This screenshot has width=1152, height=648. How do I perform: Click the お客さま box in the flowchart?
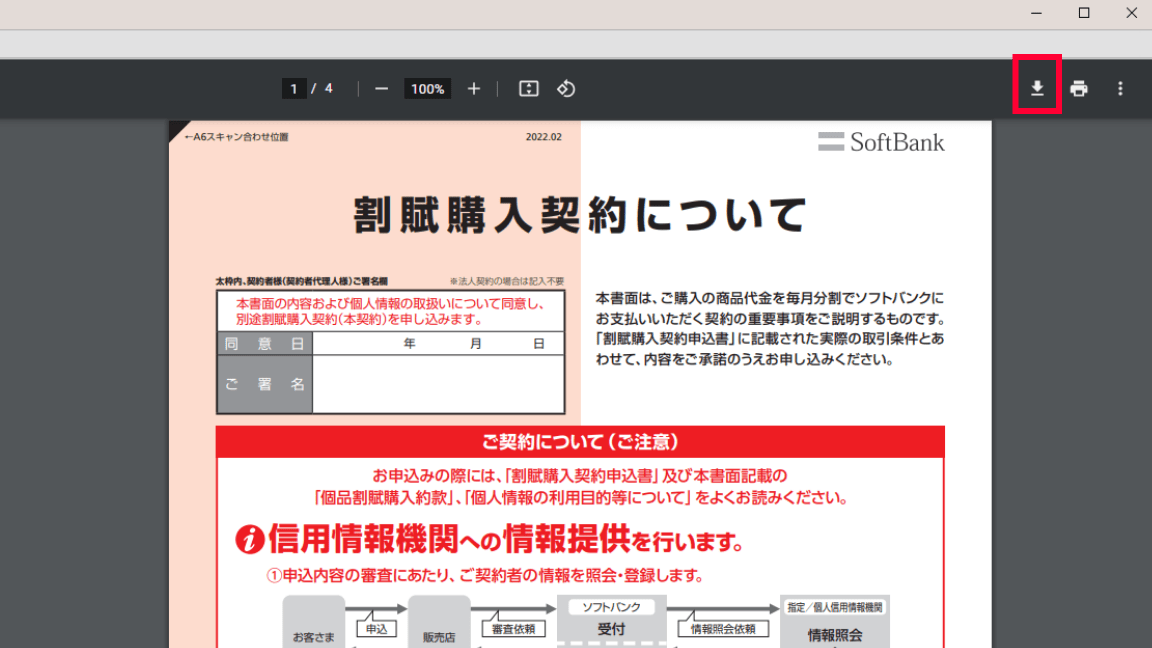(313, 625)
